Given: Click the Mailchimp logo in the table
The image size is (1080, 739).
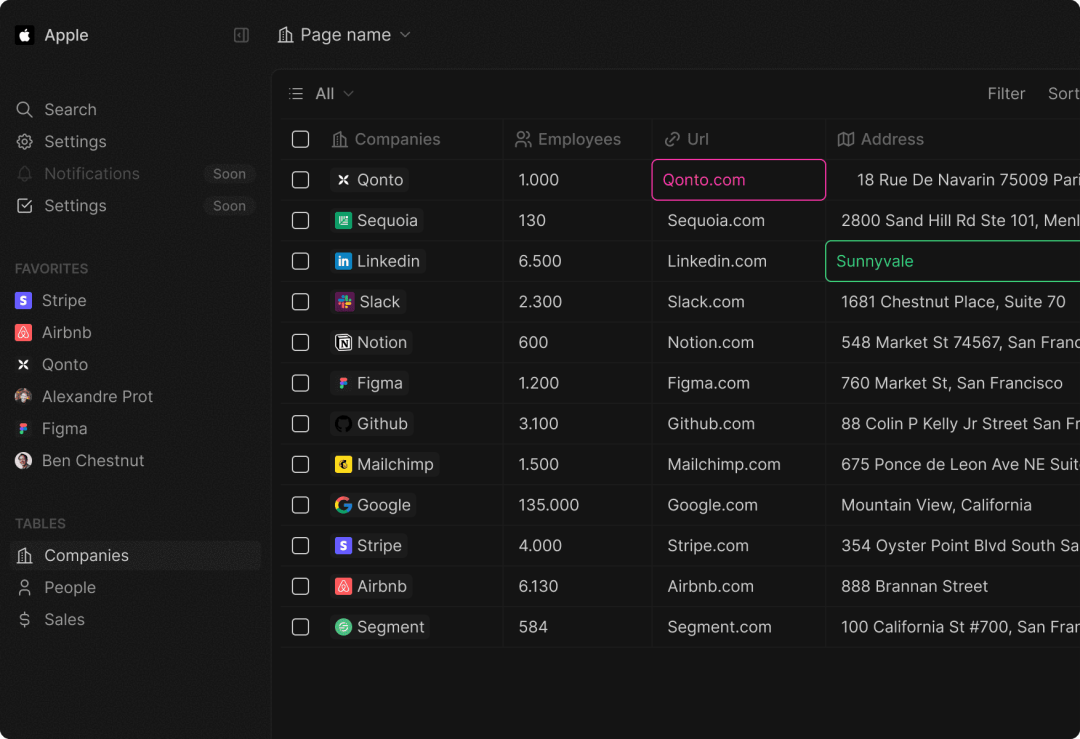Looking at the screenshot, I should tap(343, 464).
